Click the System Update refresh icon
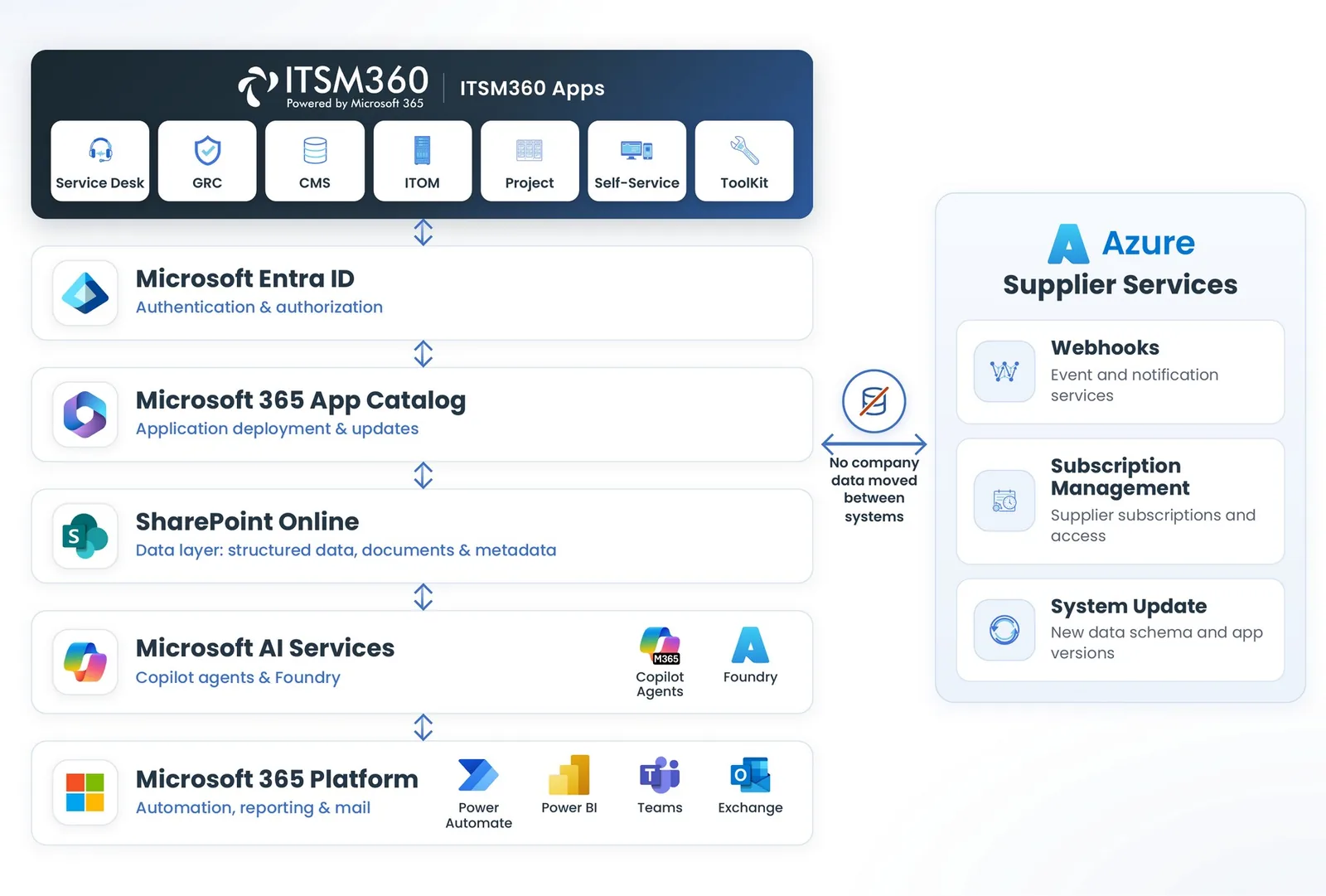The image size is (1326, 896). pos(1004,630)
